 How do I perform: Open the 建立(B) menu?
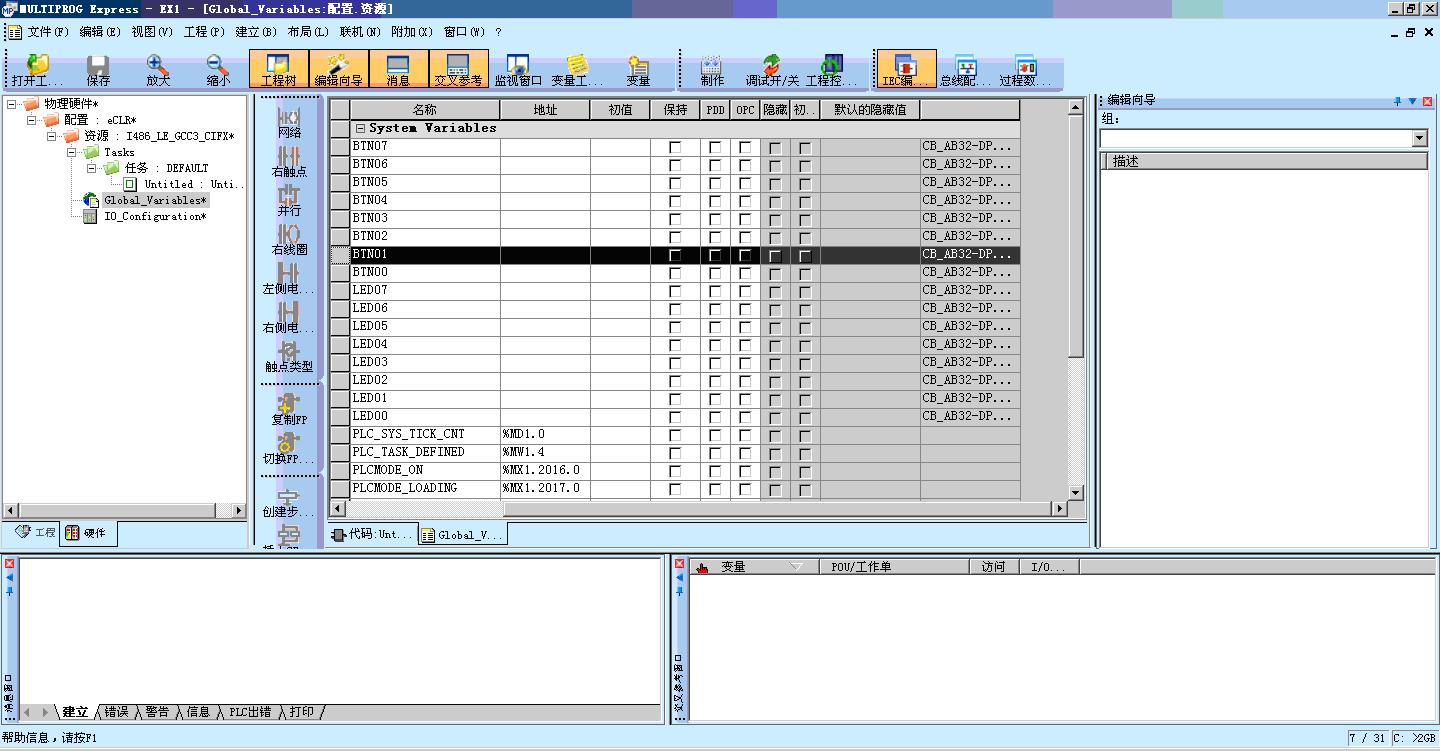click(256, 32)
